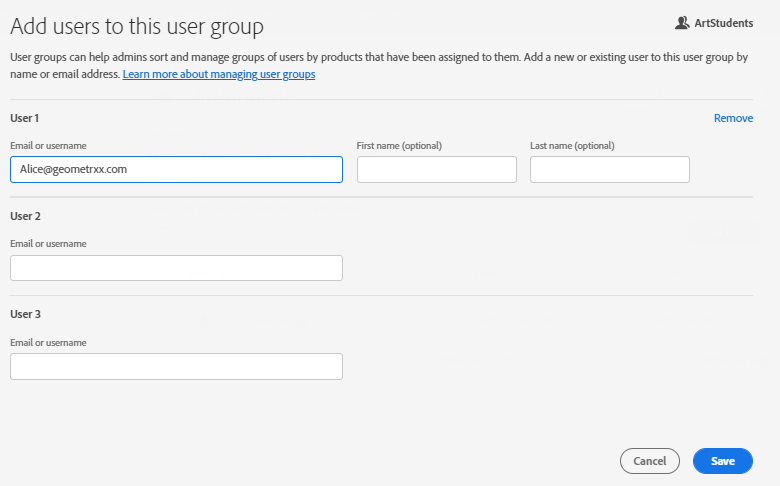The height and width of the screenshot is (486, 780).
Task: Click the Email or username label under User 1
Action: (x=48, y=146)
